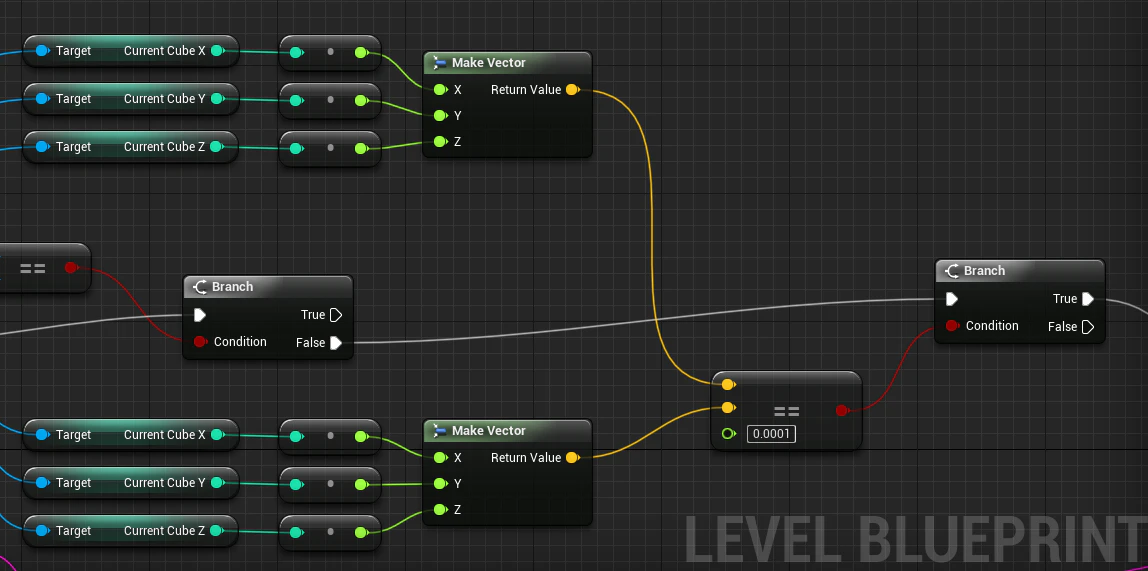
Task: Click teal input pin of bottom X conversion node
Action: click(x=296, y=437)
